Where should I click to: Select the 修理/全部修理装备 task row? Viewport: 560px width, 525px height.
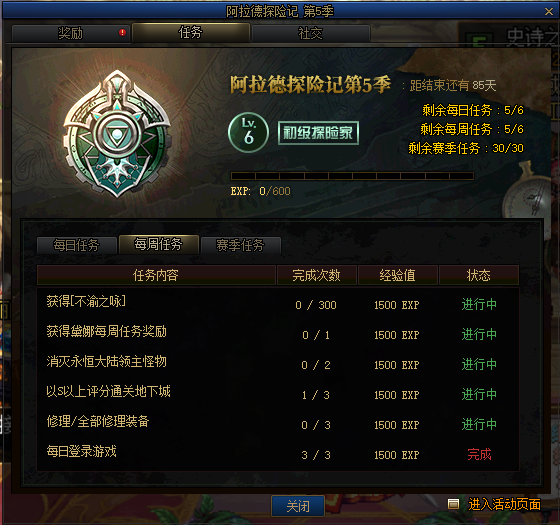(278, 424)
